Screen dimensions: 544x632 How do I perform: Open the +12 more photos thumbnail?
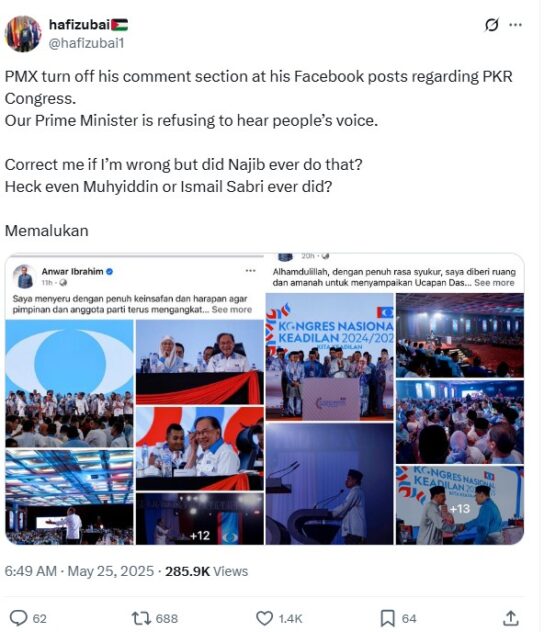200,519
